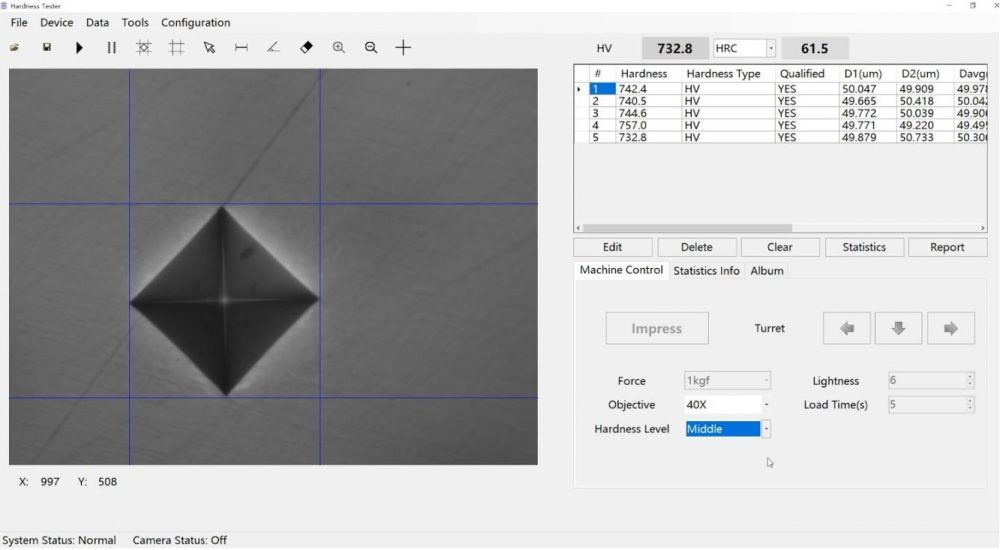
Task: Open the Objective dropdown showing 40X
Action: (766, 405)
